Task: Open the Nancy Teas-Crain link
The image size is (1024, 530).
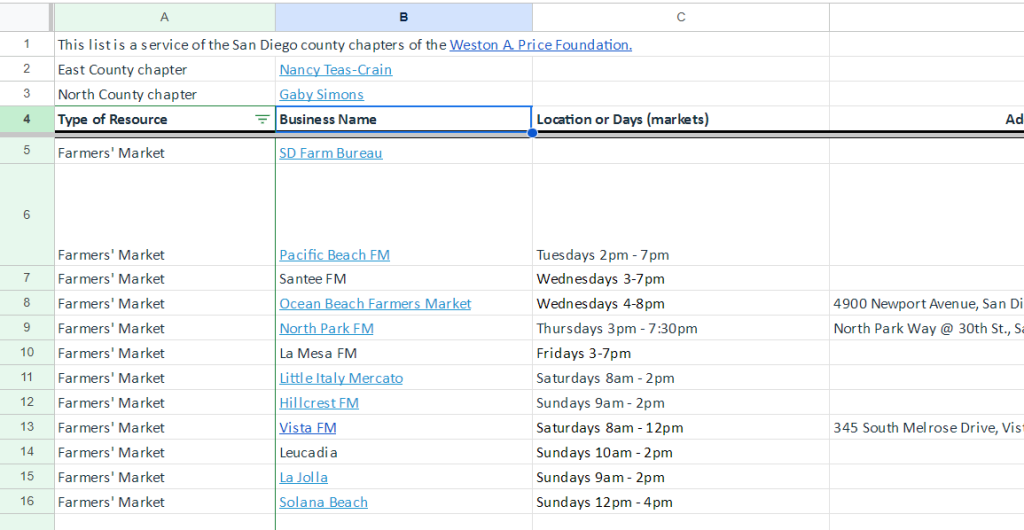Action: (335, 70)
